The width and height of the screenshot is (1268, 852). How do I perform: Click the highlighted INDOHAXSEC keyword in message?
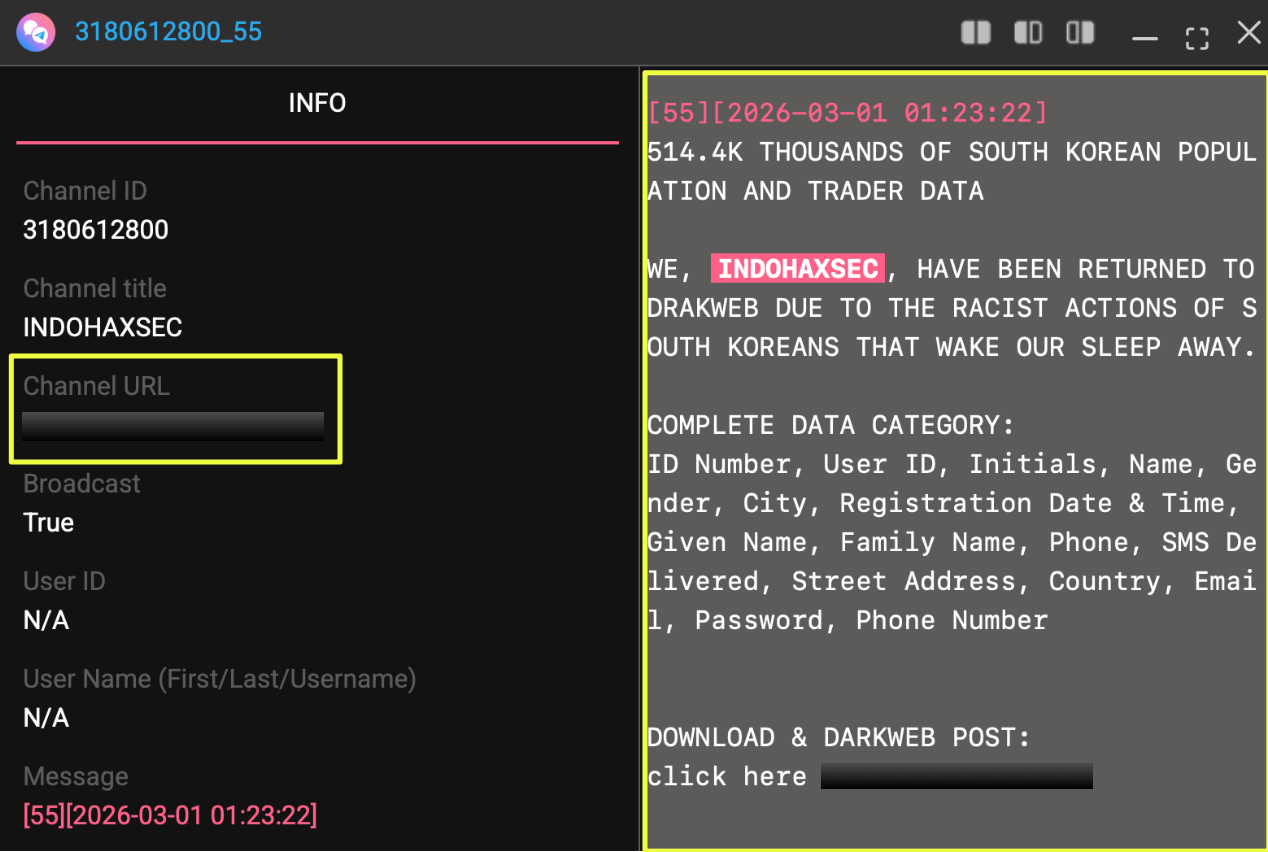click(798, 269)
